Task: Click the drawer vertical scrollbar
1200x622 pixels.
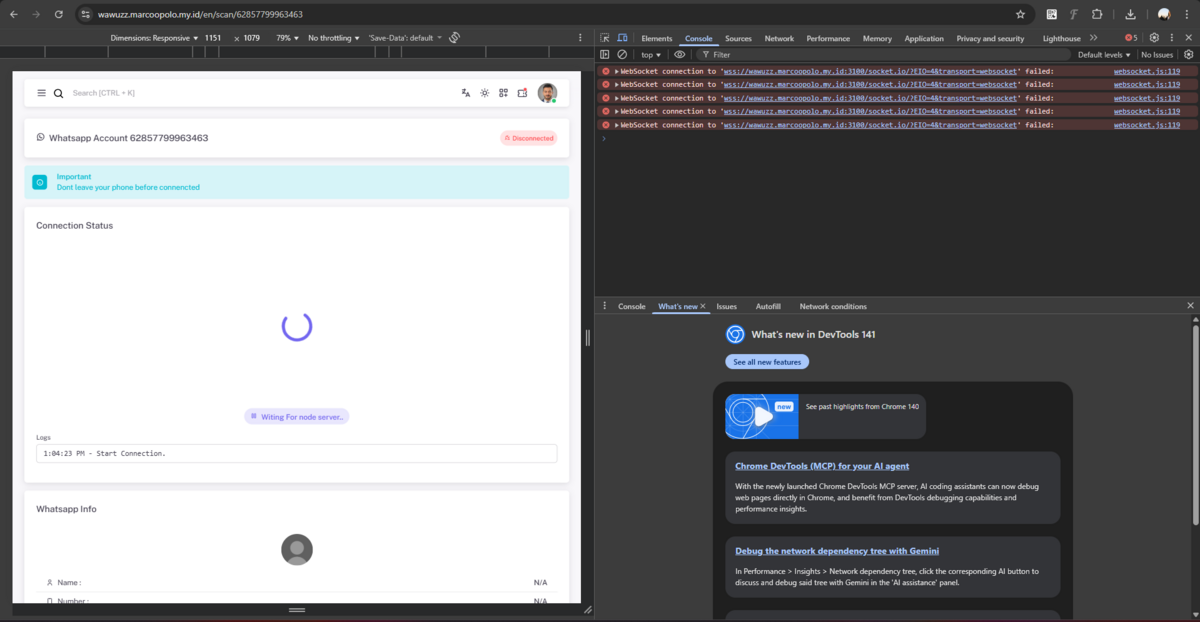Action: pos(1194,420)
